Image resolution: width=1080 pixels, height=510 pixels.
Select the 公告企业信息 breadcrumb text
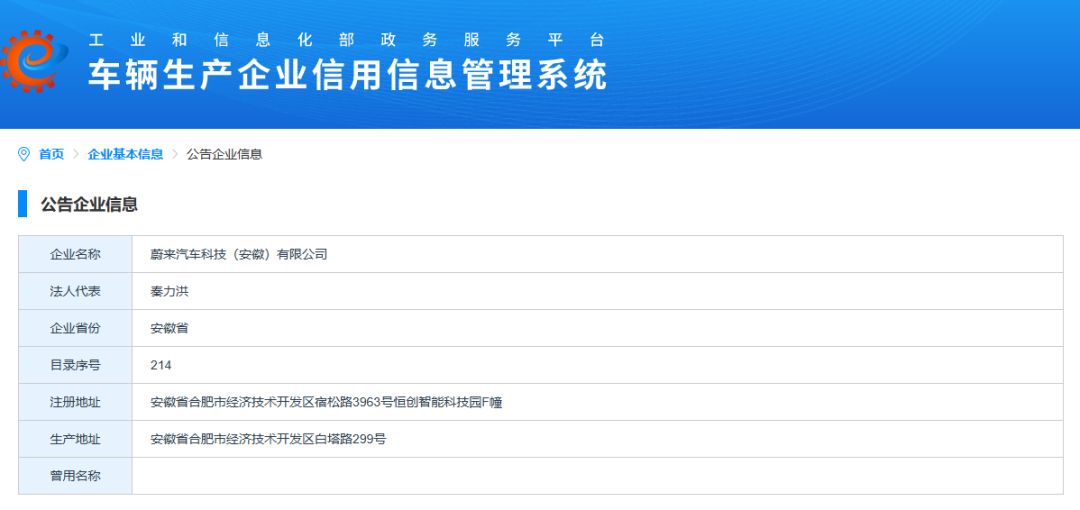click(x=225, y=154)
